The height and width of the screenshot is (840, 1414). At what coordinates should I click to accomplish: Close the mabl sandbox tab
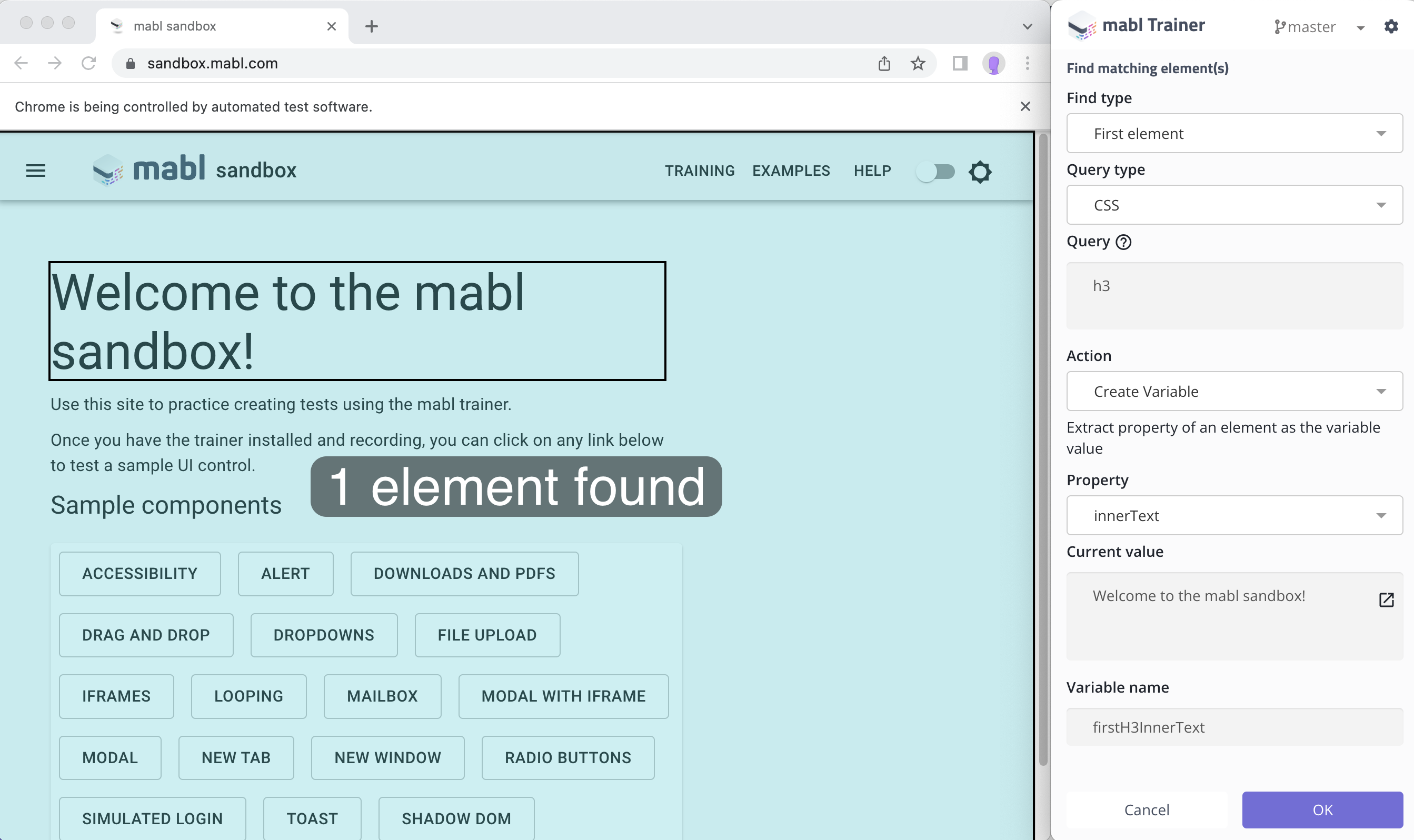[332, 26]
